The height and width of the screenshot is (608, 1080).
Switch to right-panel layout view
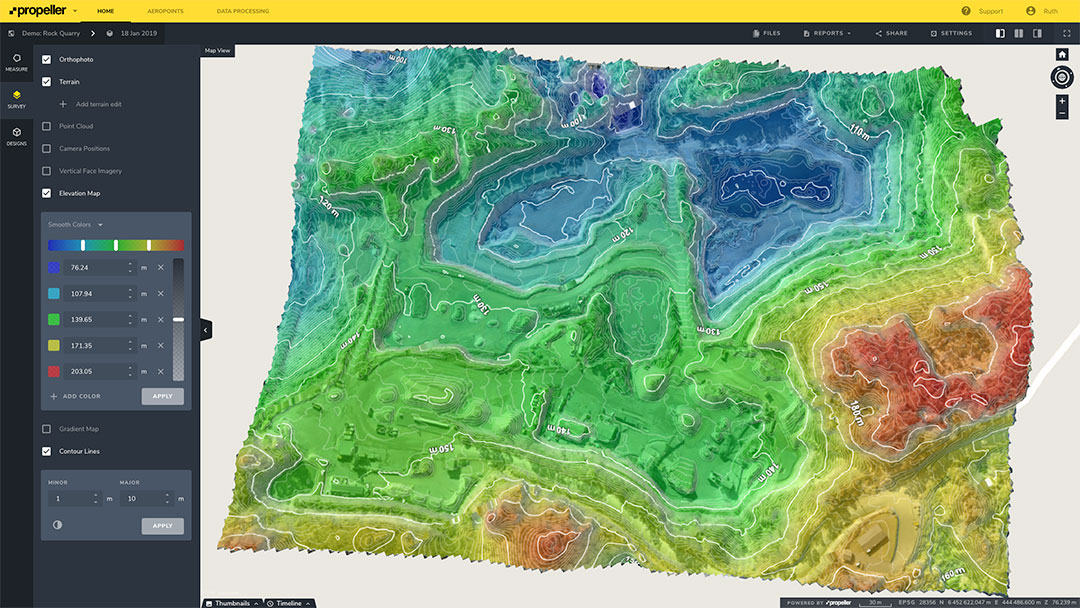point(1037,33)
